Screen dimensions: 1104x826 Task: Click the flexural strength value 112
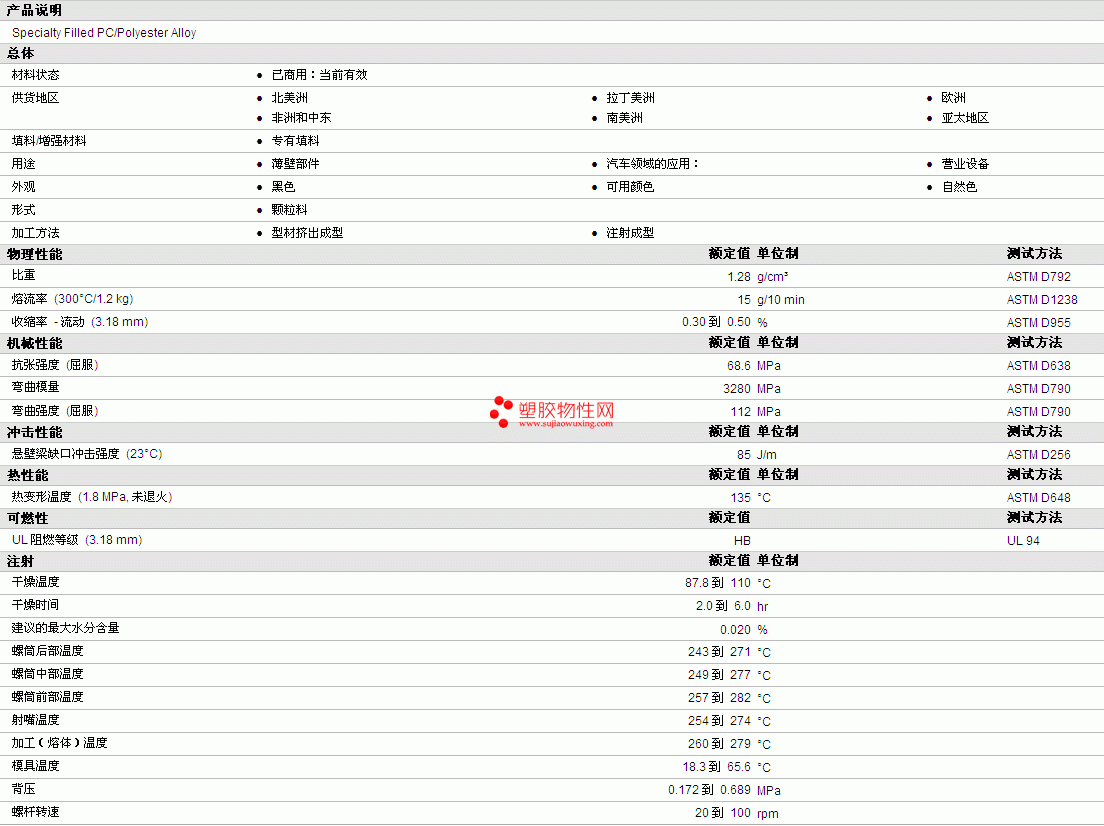pos(741,411)
